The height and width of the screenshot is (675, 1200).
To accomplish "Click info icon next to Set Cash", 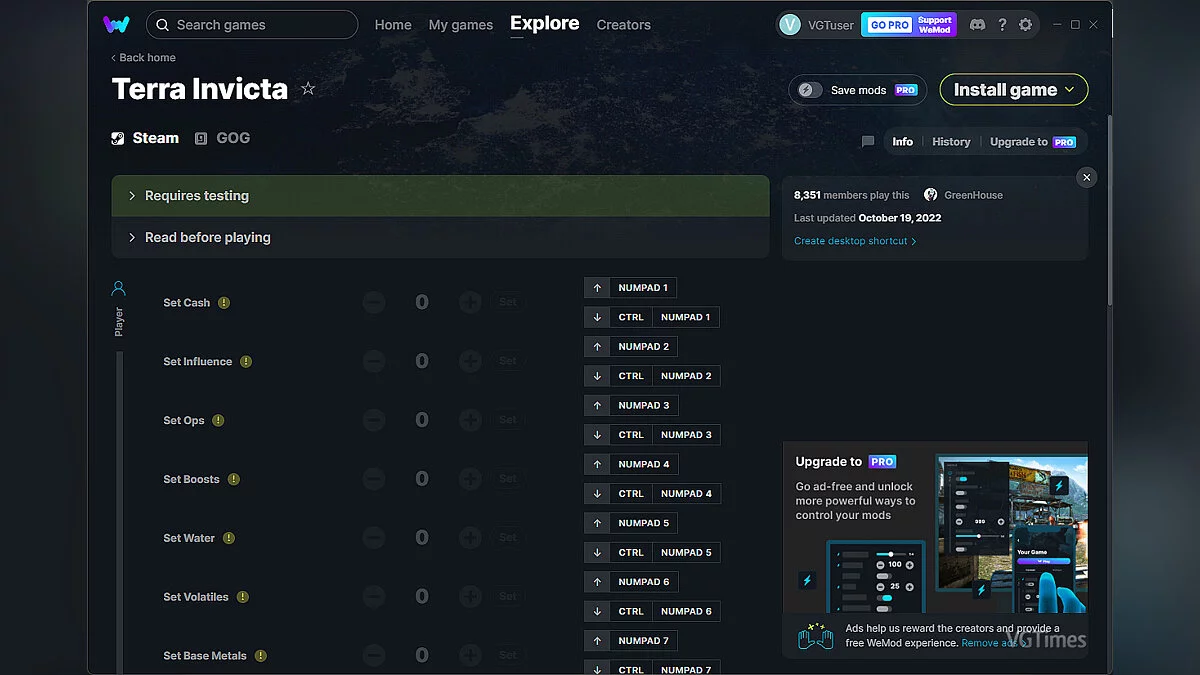I will pyautogui.click(x=224, y=303).
